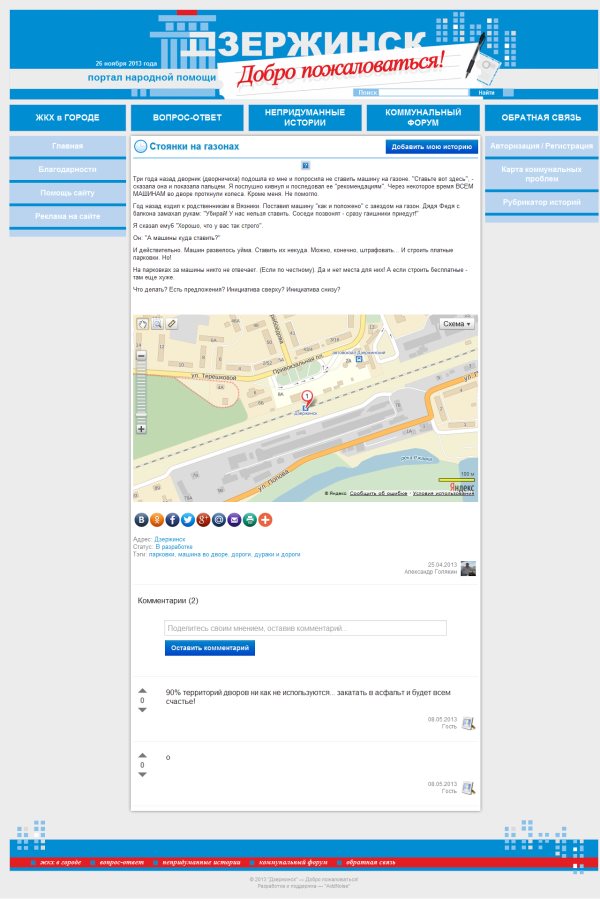Viewport: 600px width, 899px height.
Task: Click guest avatar on first comment
Action: pos(468,724)
